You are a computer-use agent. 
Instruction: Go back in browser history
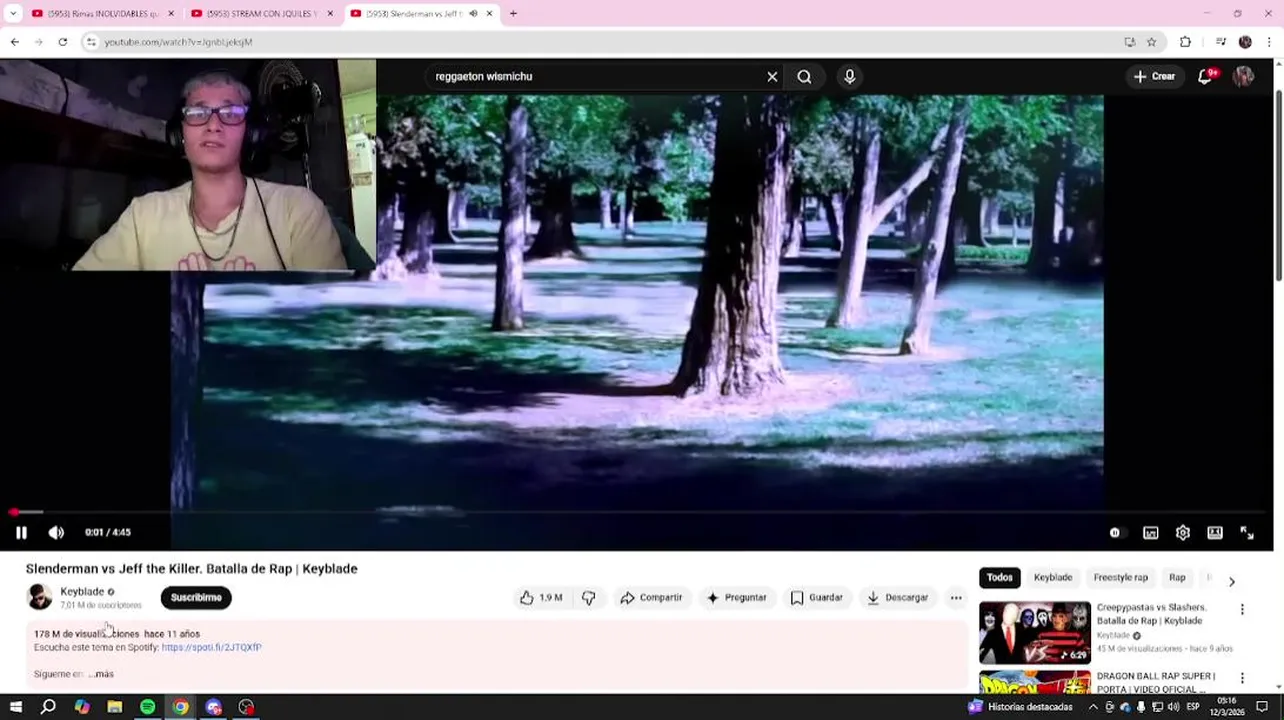(15, 42)
